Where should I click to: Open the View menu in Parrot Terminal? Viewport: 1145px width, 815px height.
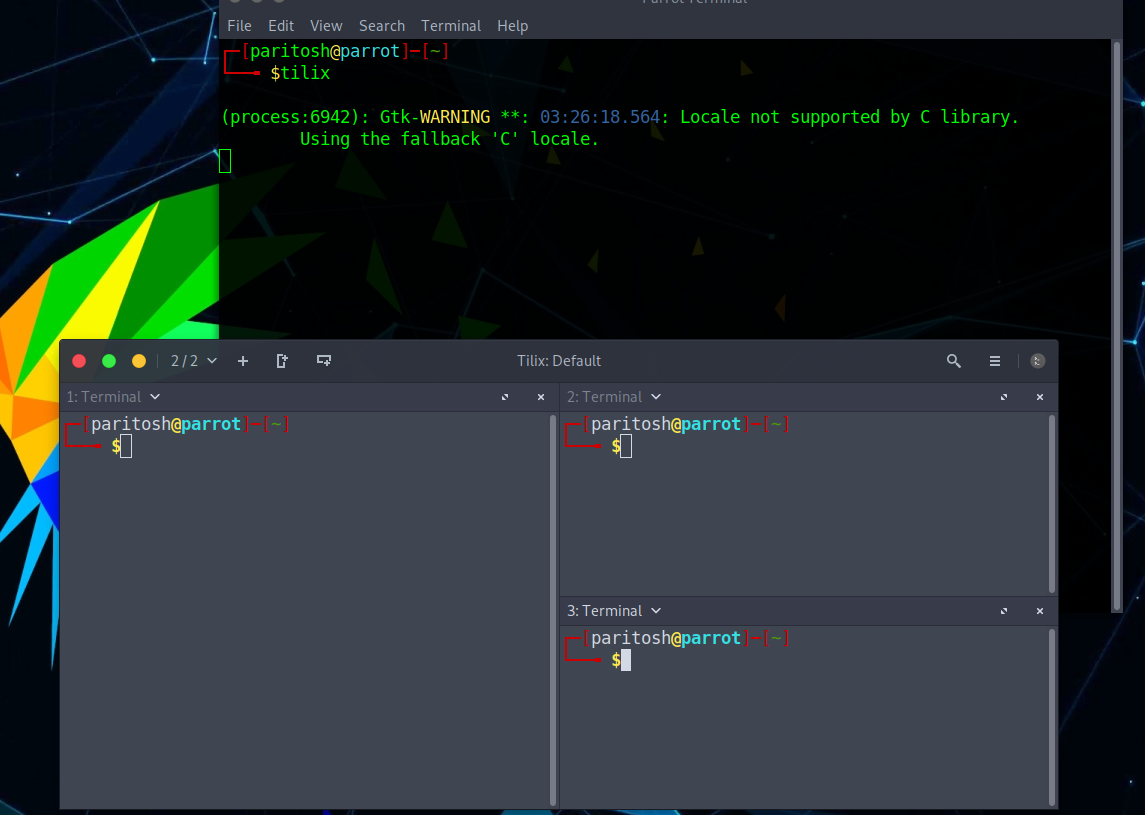326,25
